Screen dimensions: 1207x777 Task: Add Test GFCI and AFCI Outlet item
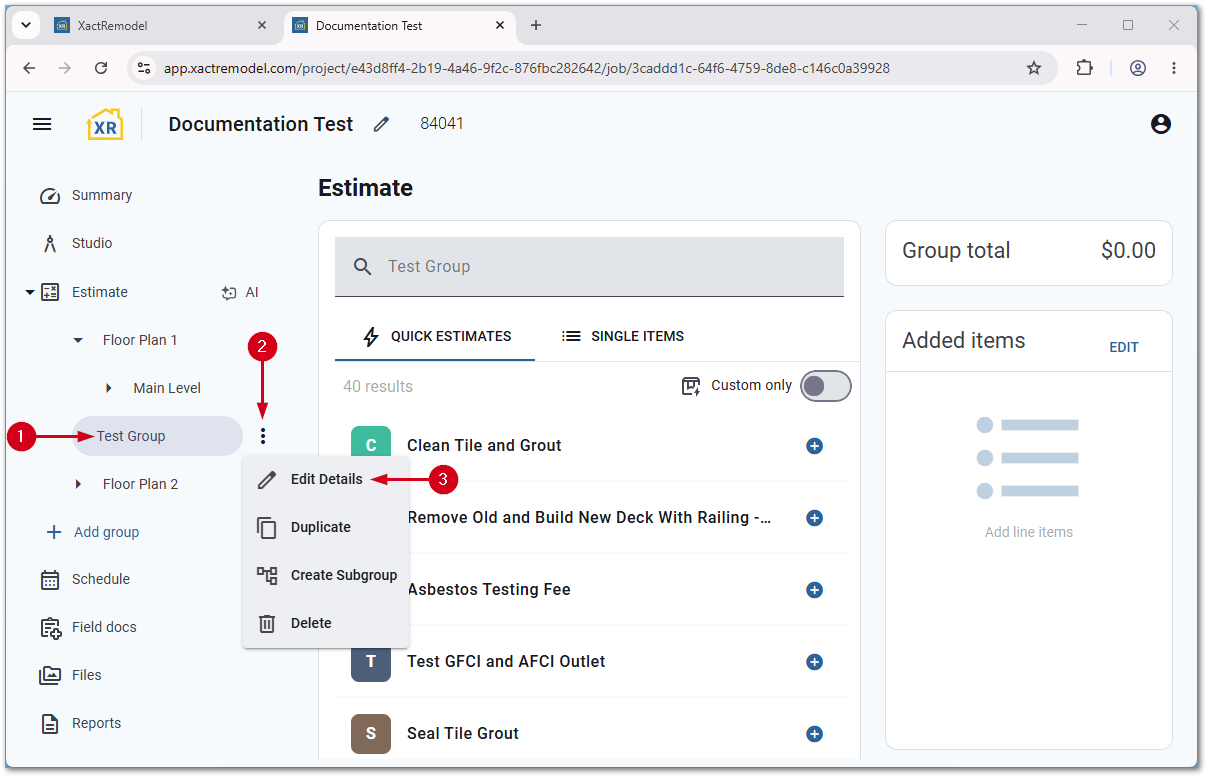[814, 662]
